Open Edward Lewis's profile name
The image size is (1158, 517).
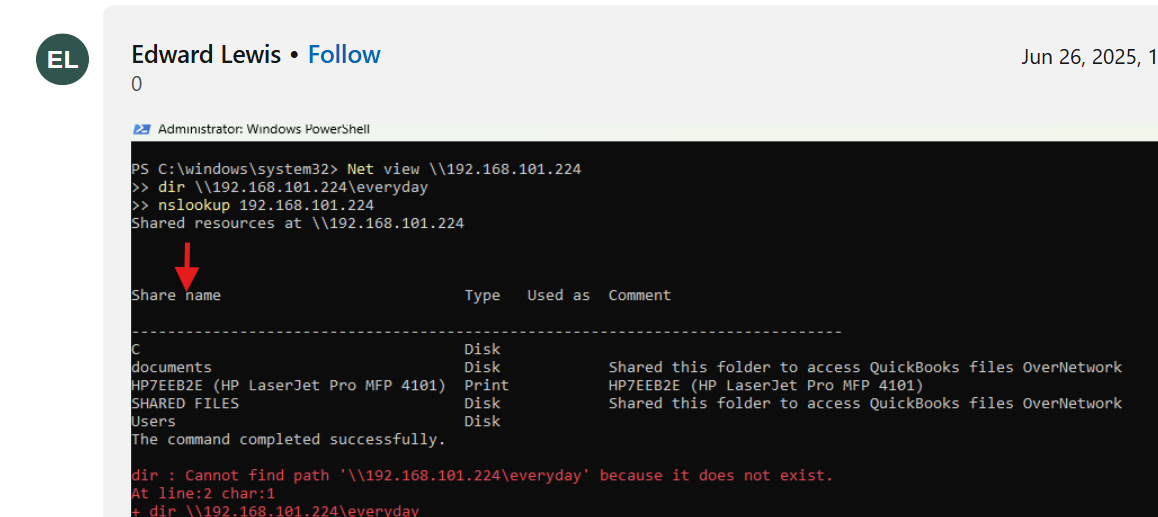click(206, 55)
